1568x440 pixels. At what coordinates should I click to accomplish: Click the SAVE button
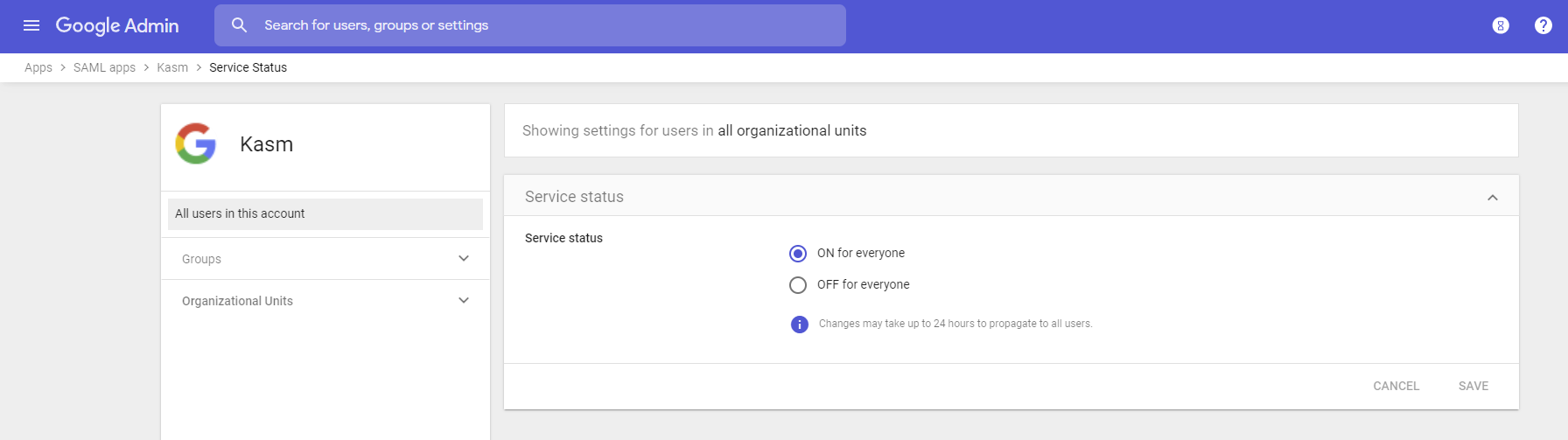click(x=1473, y=386)
